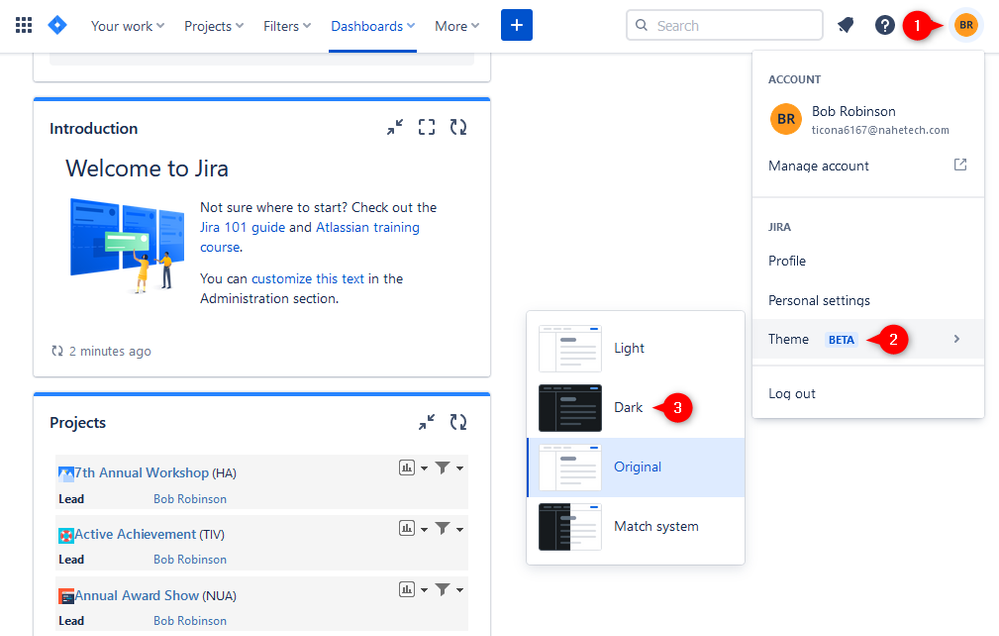This screenshot has height=636, width=999.
Task: Click the blue Create plus button
Action: [517, 25]
